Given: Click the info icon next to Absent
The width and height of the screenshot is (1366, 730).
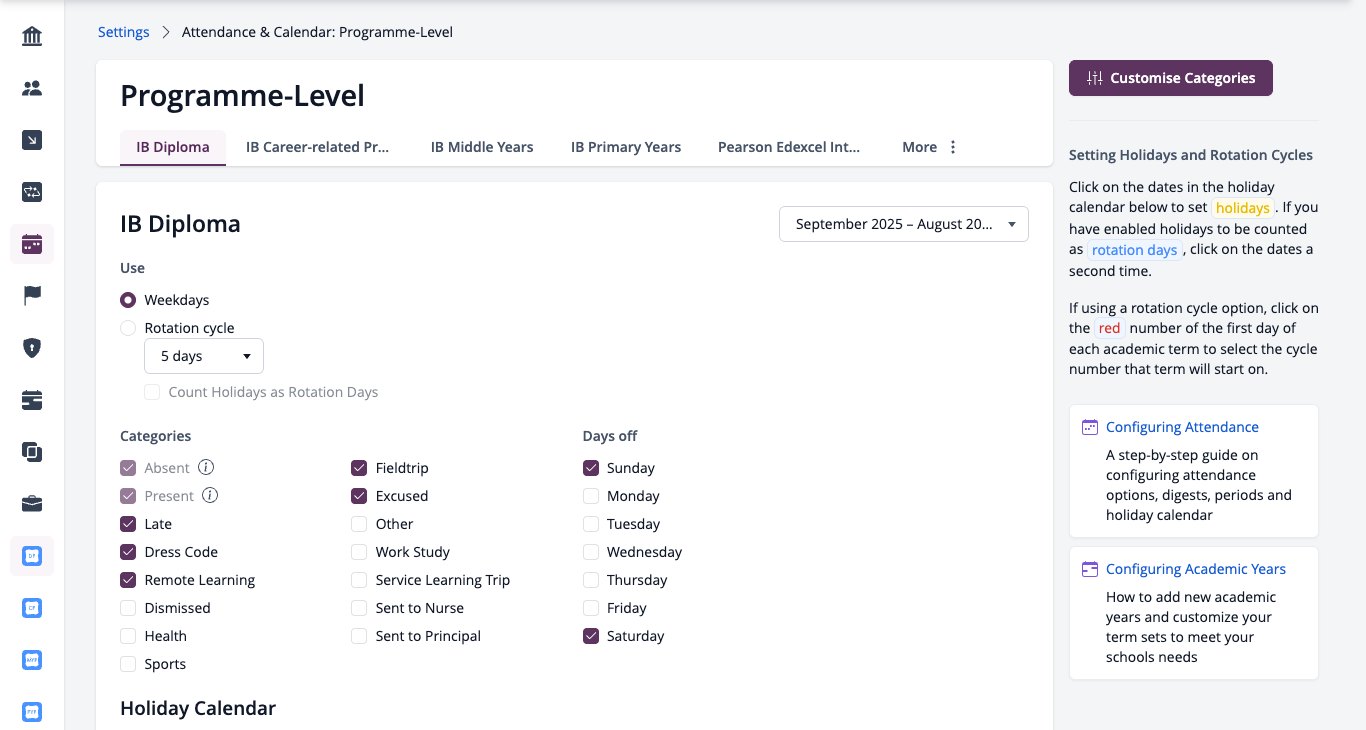Looking at the screenshot, I should tap(206, 467).
